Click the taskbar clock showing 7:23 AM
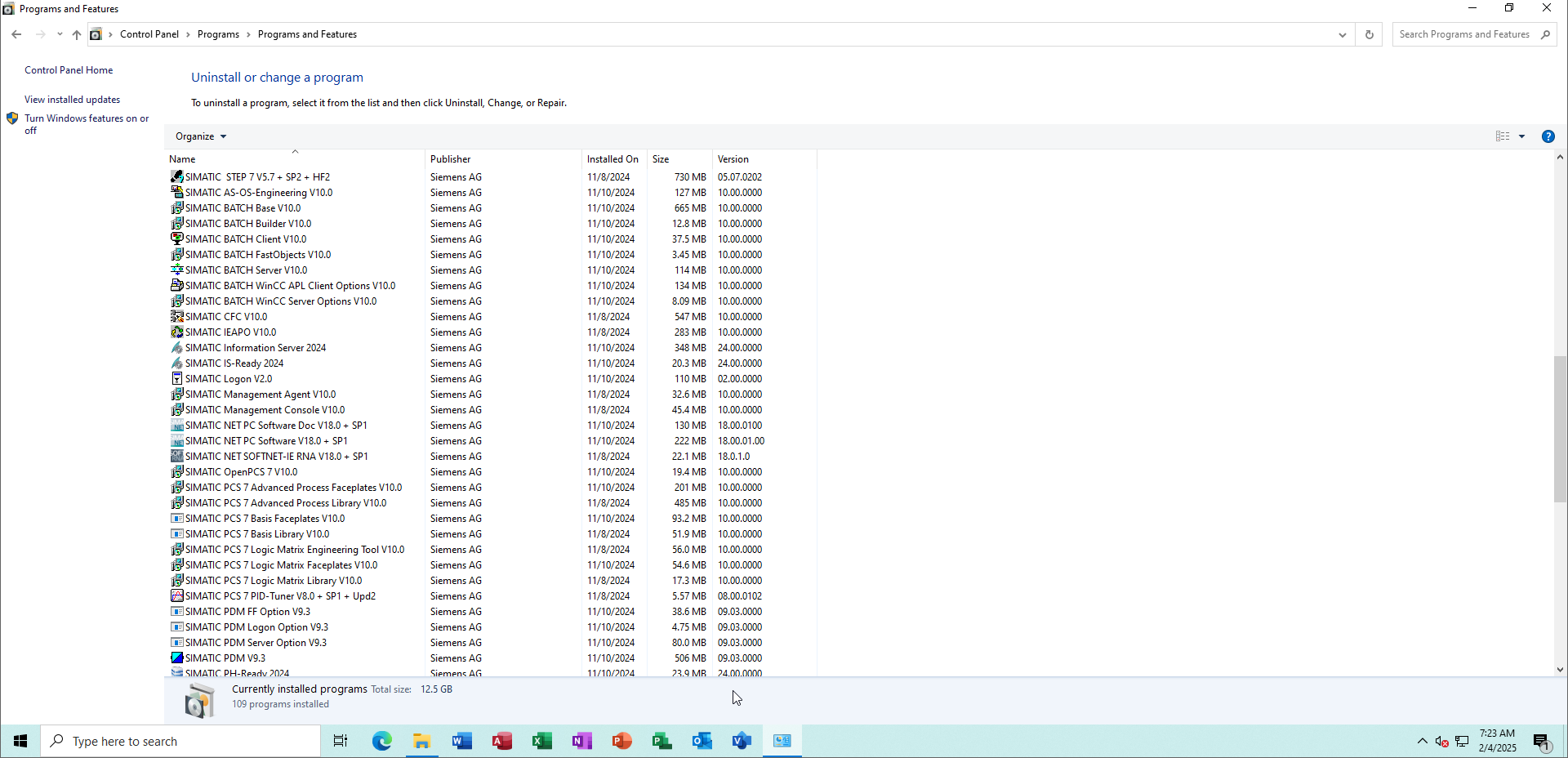The width and height of the screenshot is (1568, 758). pyautogui.click(x=1497, y=741)
